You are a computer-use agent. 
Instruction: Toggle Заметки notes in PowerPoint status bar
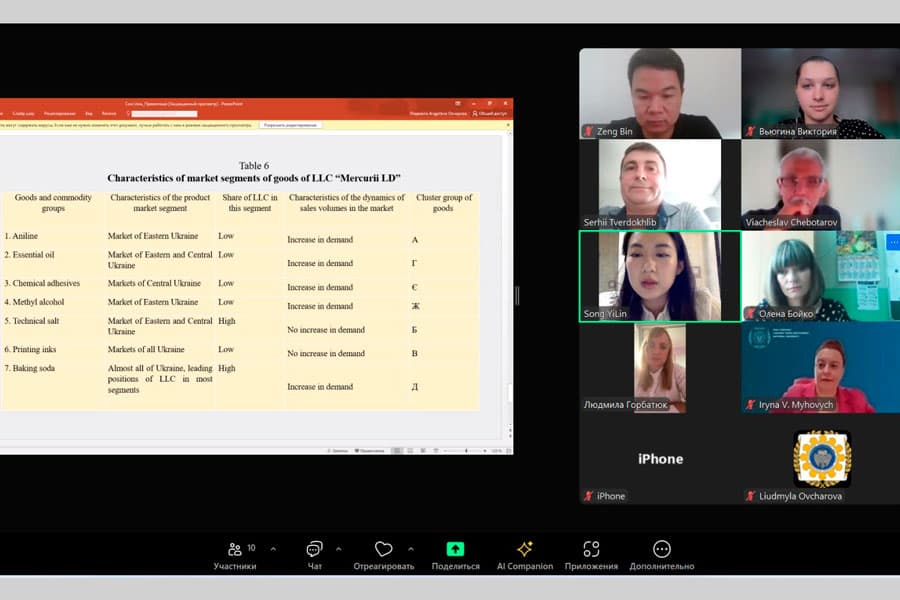click(x=339, y=451)
